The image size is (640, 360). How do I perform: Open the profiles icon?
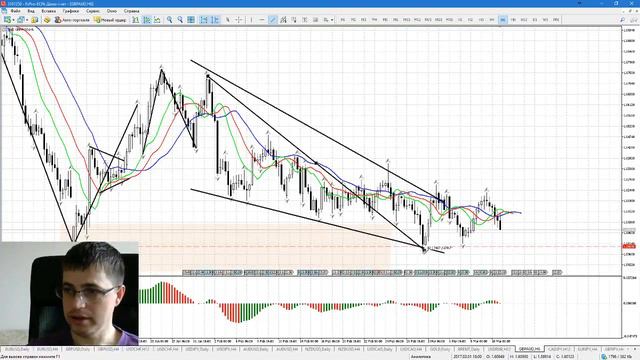click(20, 20)
